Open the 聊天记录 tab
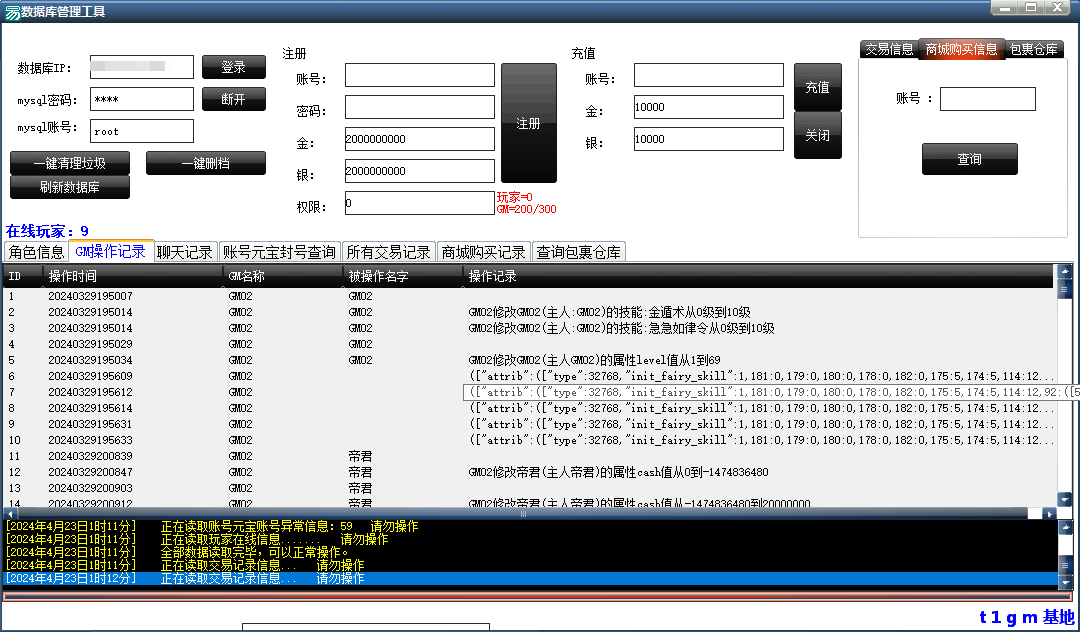 click(x=184, y=252)
